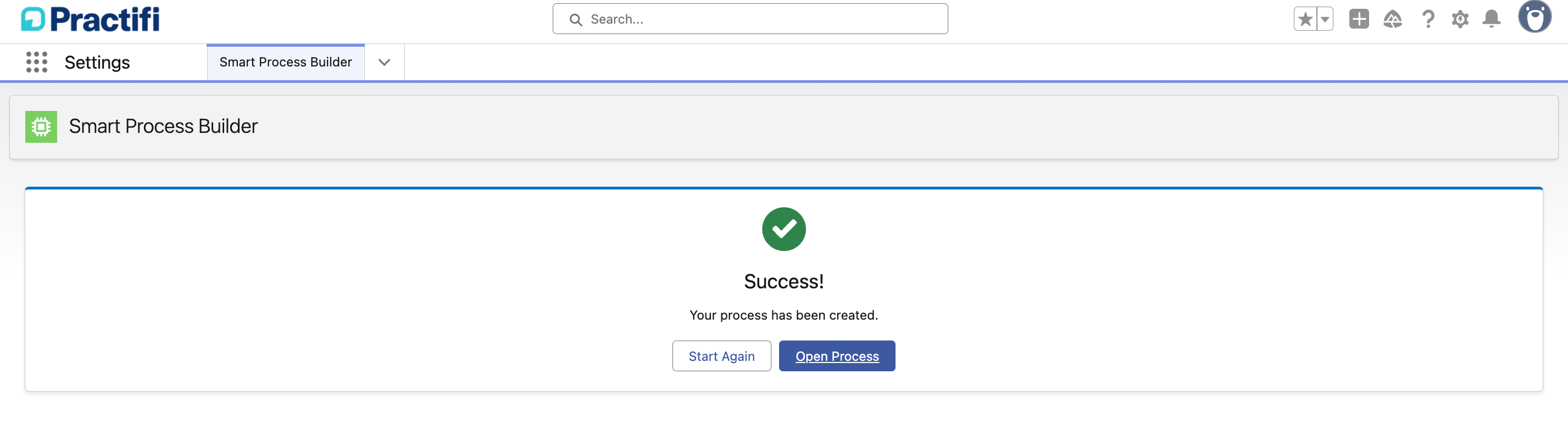Click the green Smart Process Builder icon
1568x424 pixels.
tap(41, 126)
